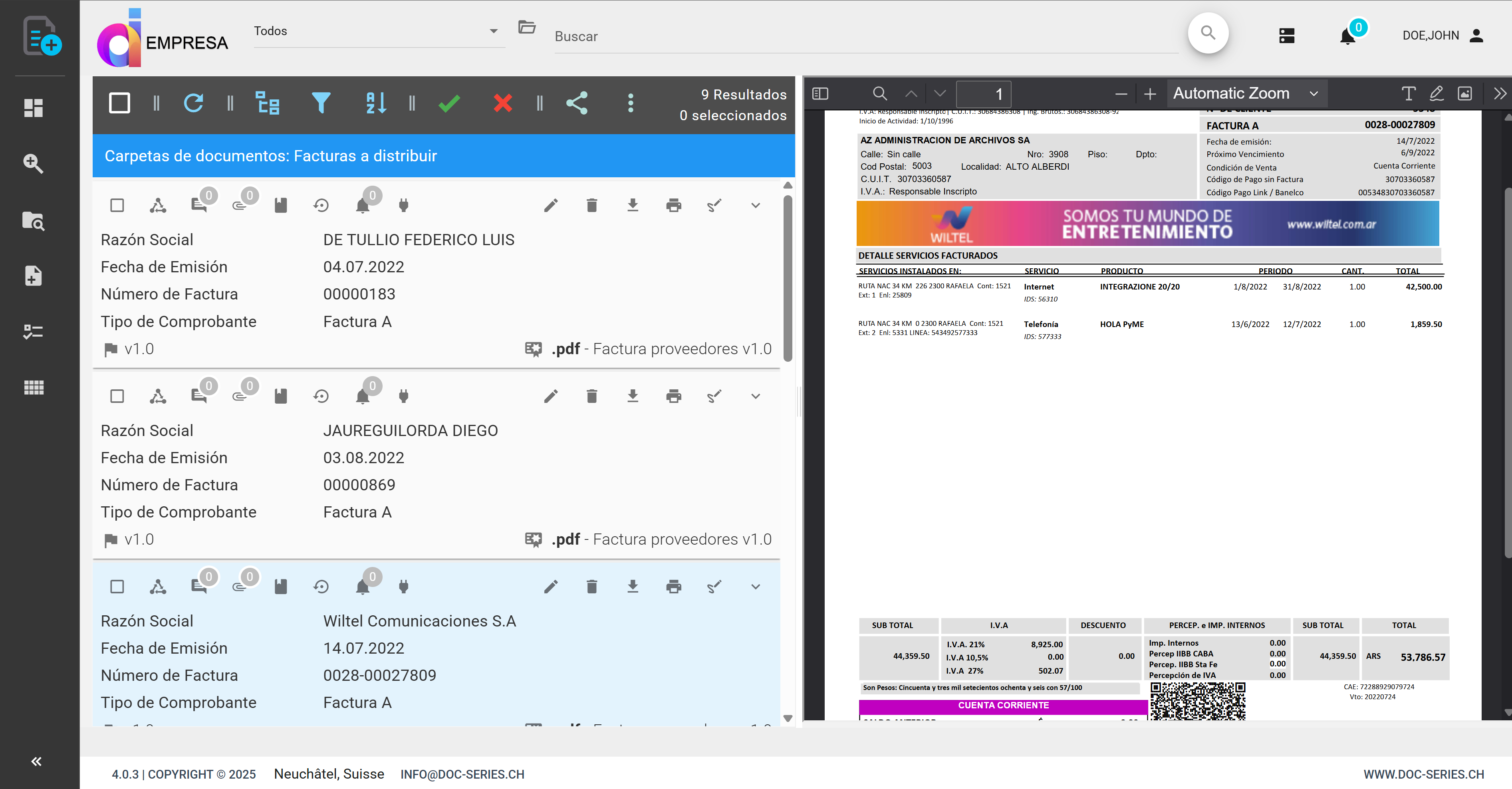This screenshot has width=1512, height=789.
Task: Open the three-dot more options menu
Action: [631, 103]
